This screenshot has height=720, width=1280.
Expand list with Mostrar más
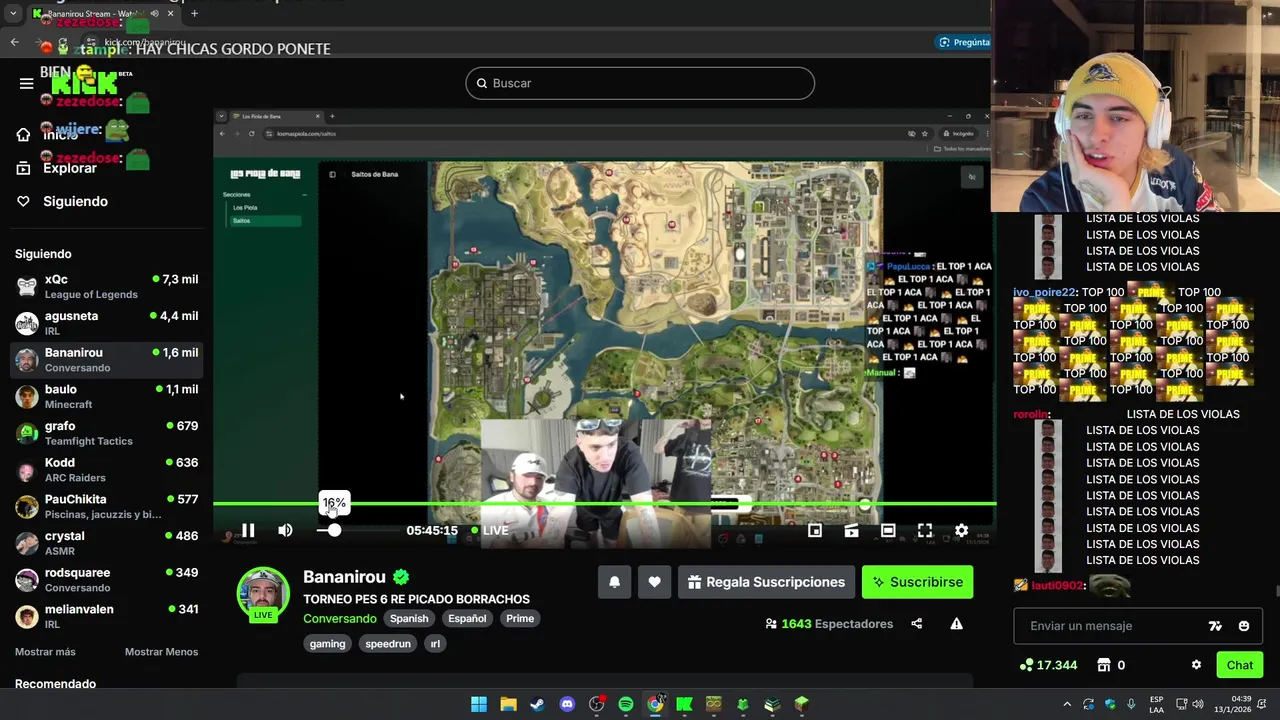45,652
